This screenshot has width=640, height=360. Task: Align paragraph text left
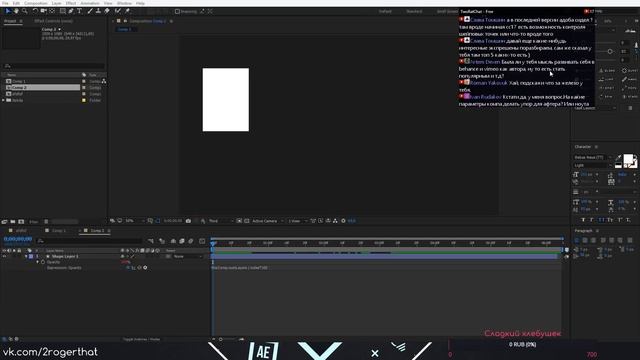tap(577, 240)
